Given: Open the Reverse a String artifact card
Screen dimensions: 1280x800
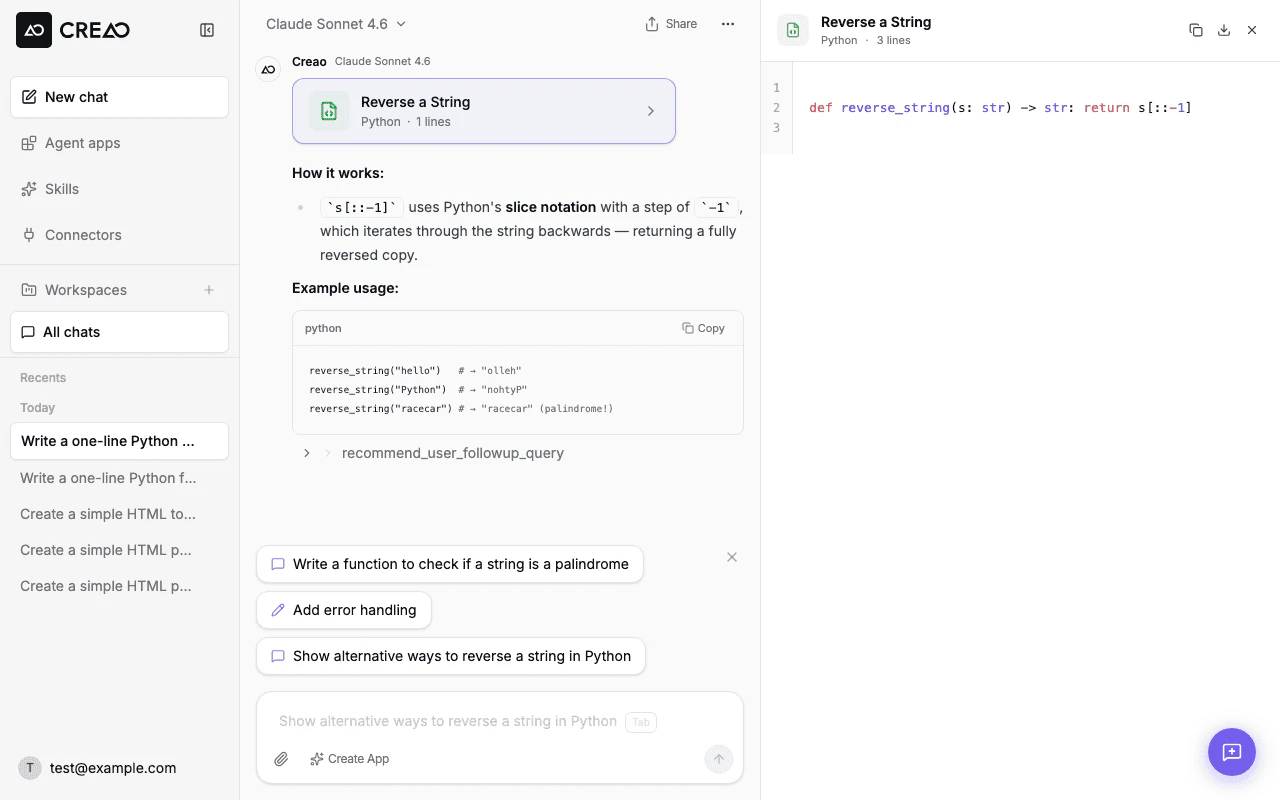Looking at the screenshot, I should click(x=484, y=111).
